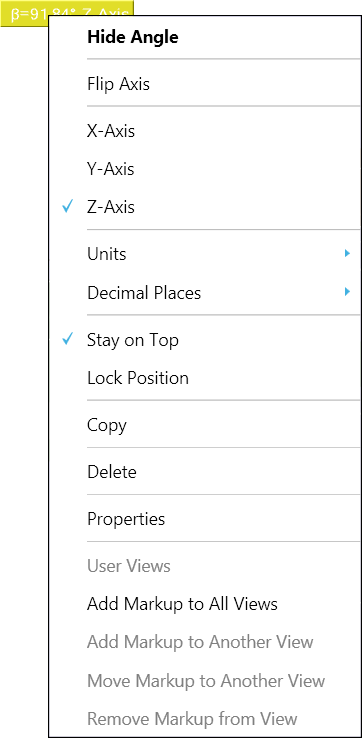
Task: Enable Lock Position for the markup
Action: [x=205, y=378]
